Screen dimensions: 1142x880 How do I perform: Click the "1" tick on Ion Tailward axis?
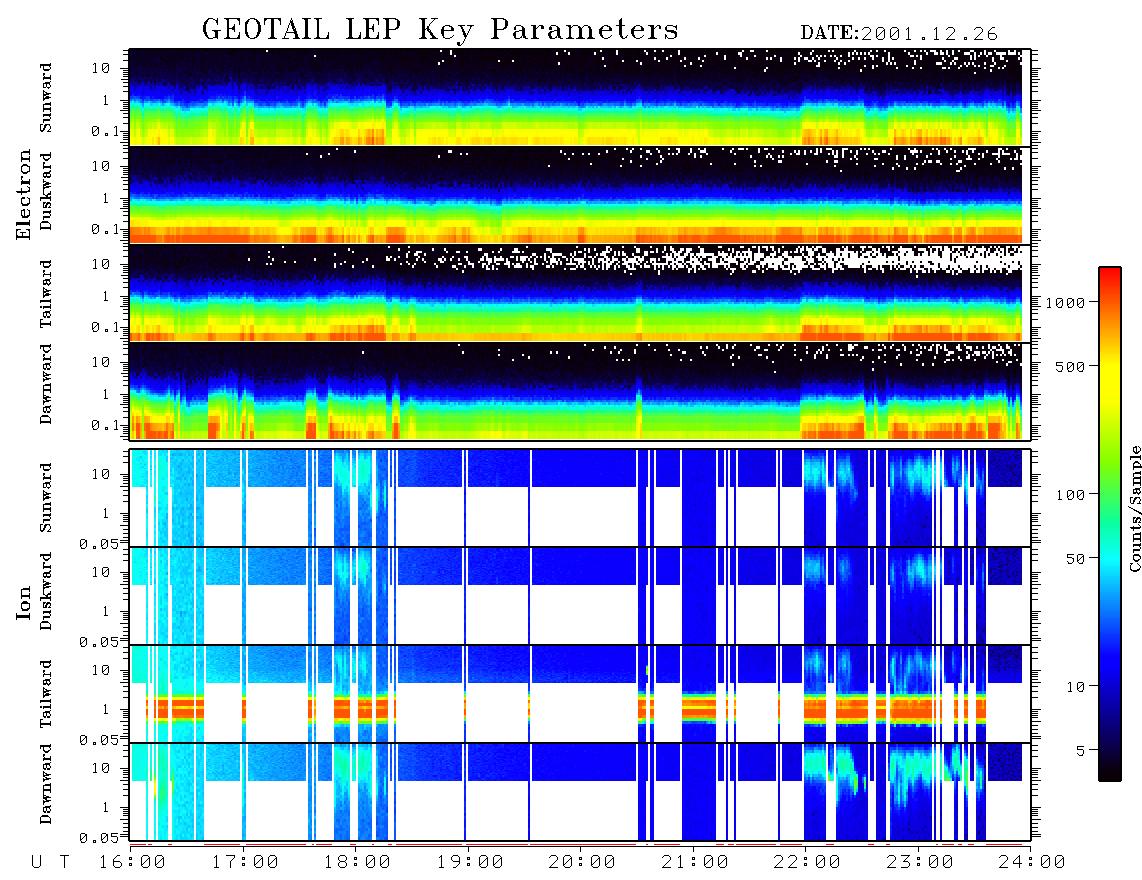click(106, 709)
